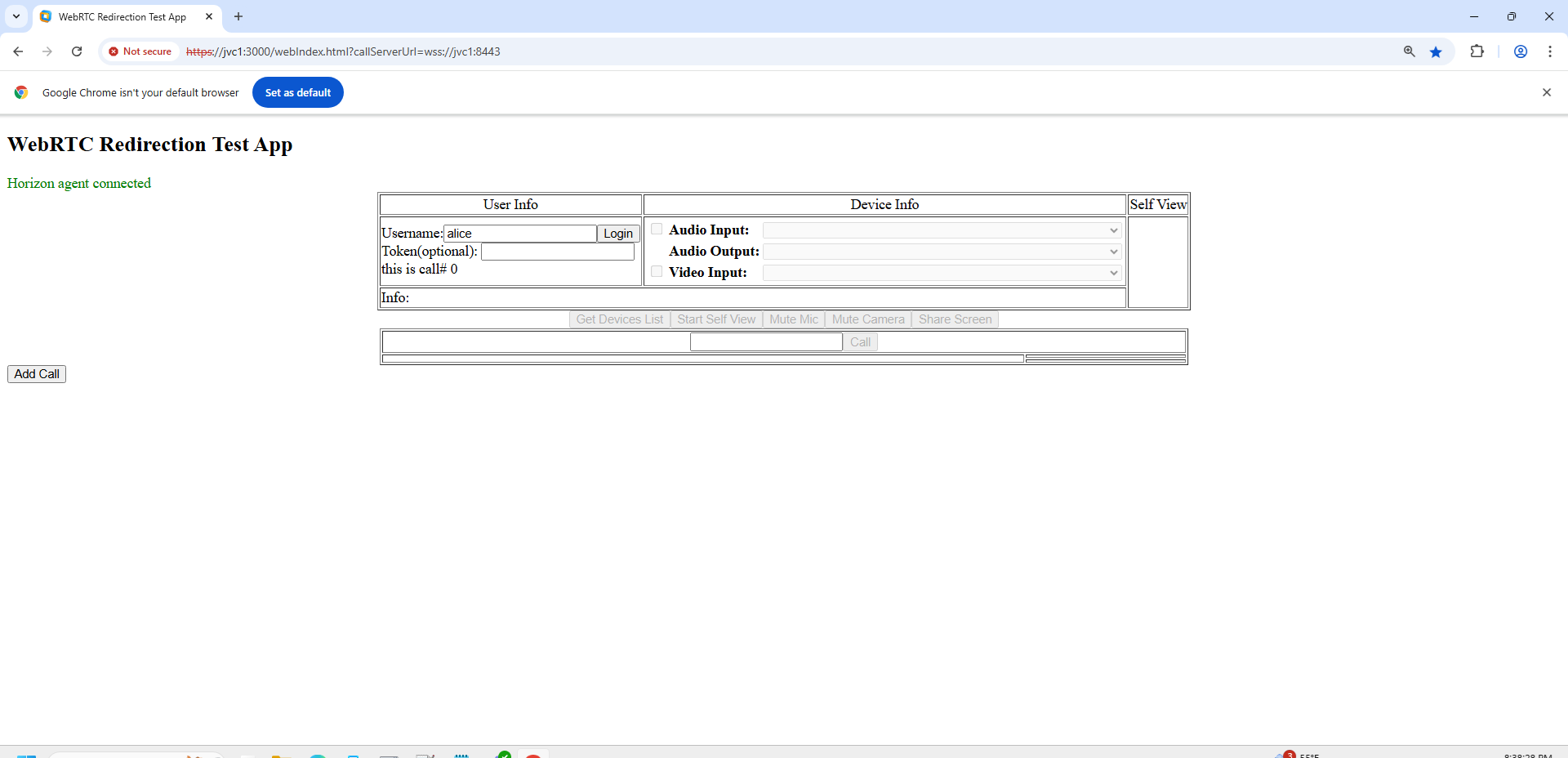This screenshot has height=758, width=1568.
Task: Reload the page with refresh icon
Action: pyautogui.click(x=77, y=51)
